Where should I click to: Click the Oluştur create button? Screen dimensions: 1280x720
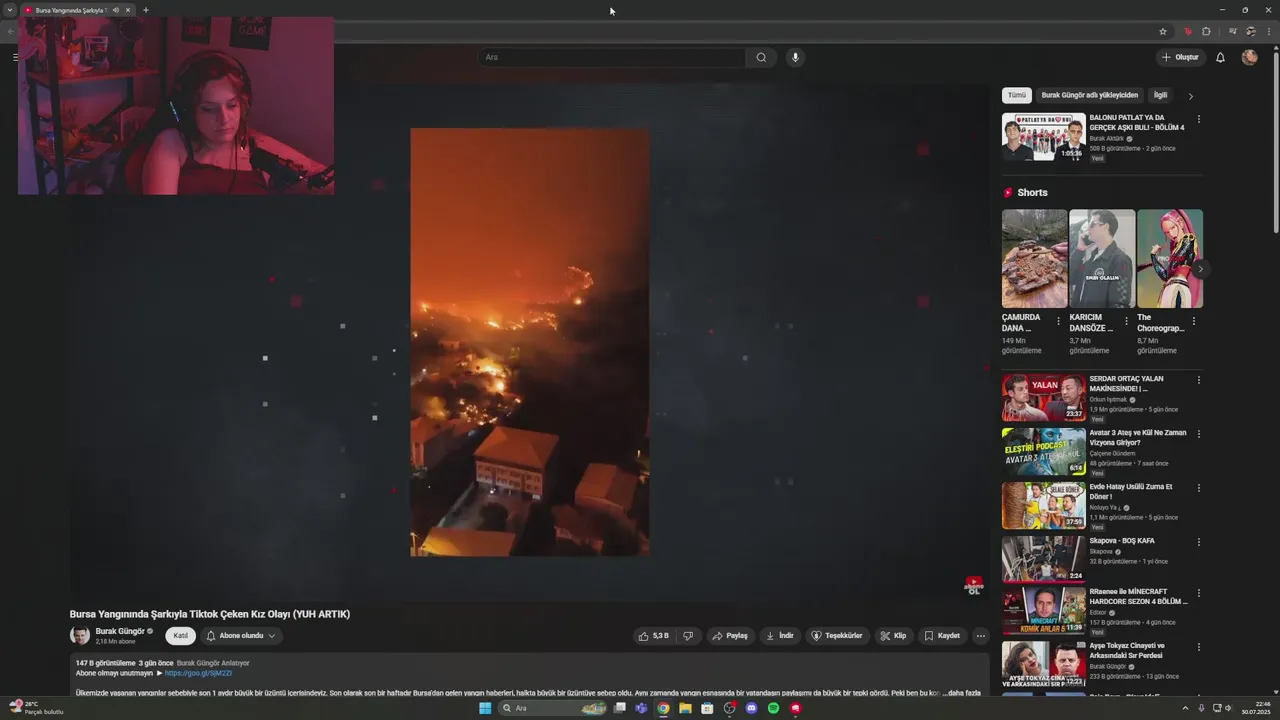tap(1180, 57)
